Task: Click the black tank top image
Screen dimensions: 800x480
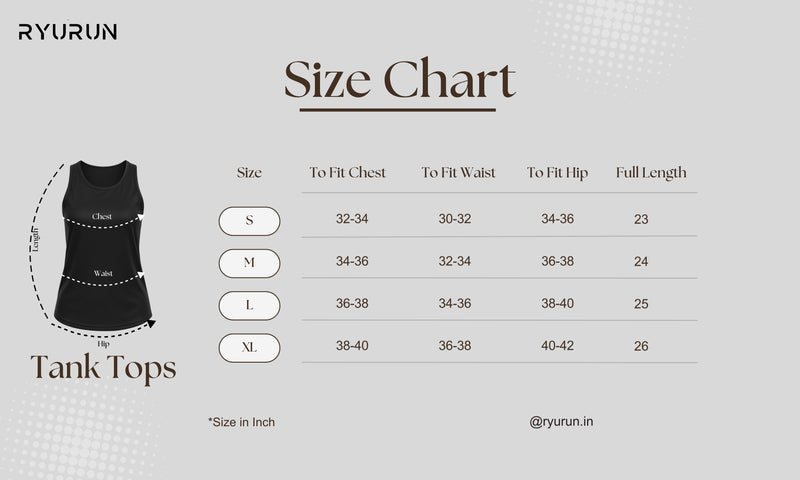Action: tap(103, 245)
